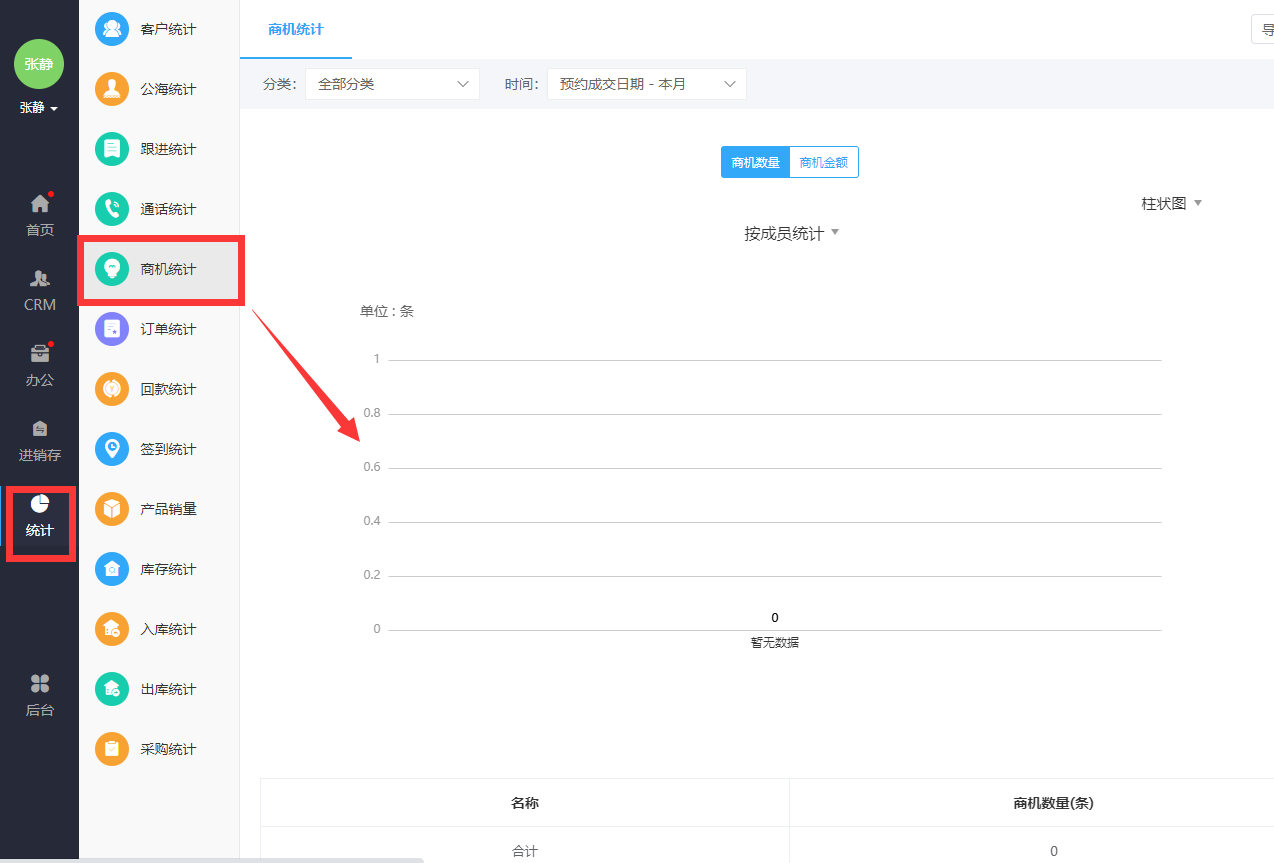
Task: Click the 单位：条 unit label
Action: (x=387, y=311)
